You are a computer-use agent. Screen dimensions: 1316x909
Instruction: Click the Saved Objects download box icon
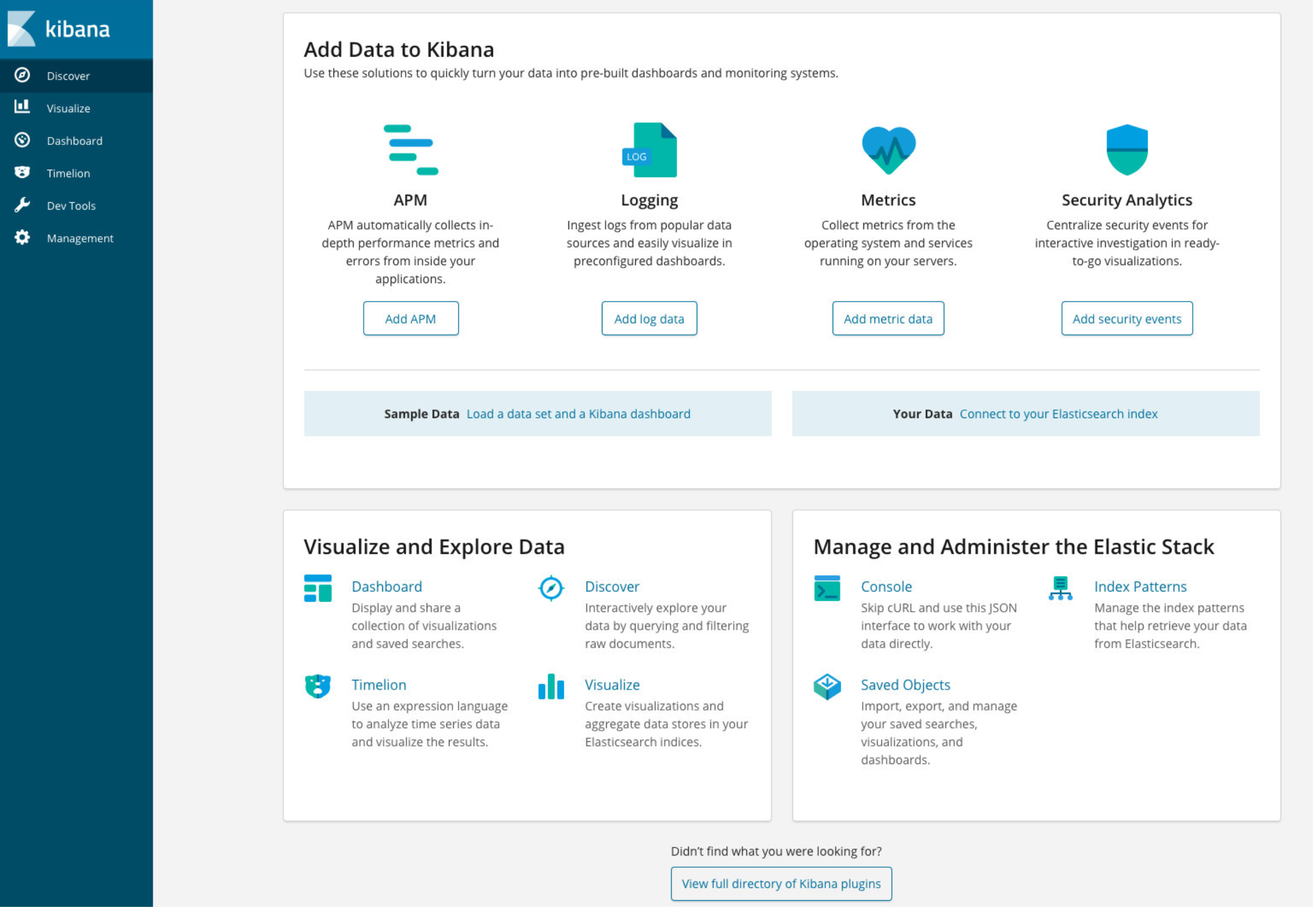coord(828,687)
